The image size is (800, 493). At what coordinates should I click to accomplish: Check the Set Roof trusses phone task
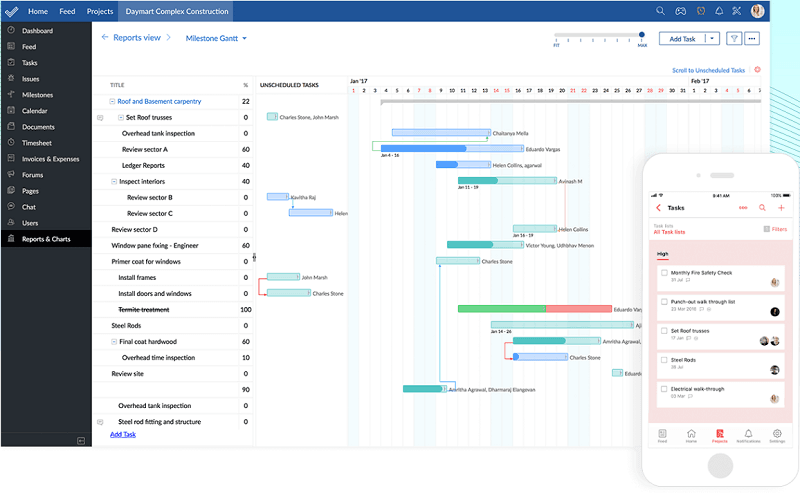pyautogui.click(x=664, y=331)
